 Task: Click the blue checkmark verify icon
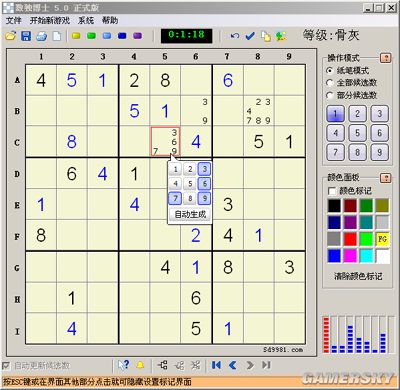pos(250,36)
